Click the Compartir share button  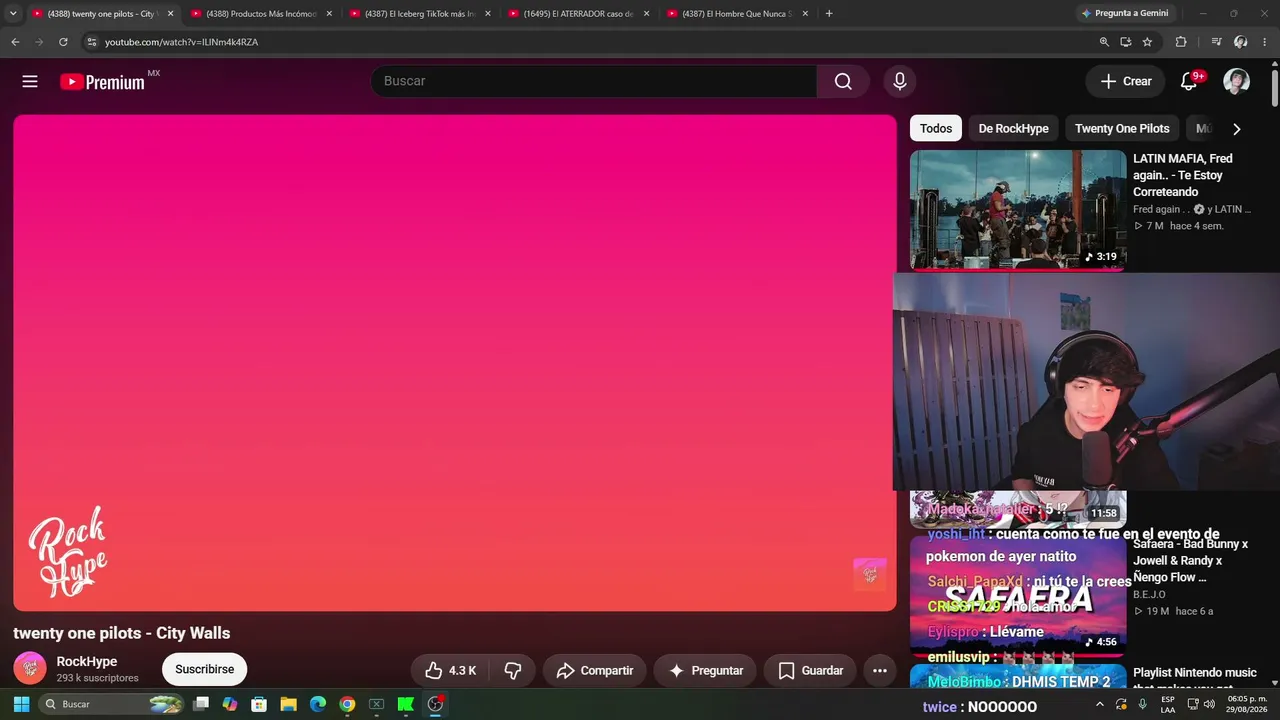(595, 671)
